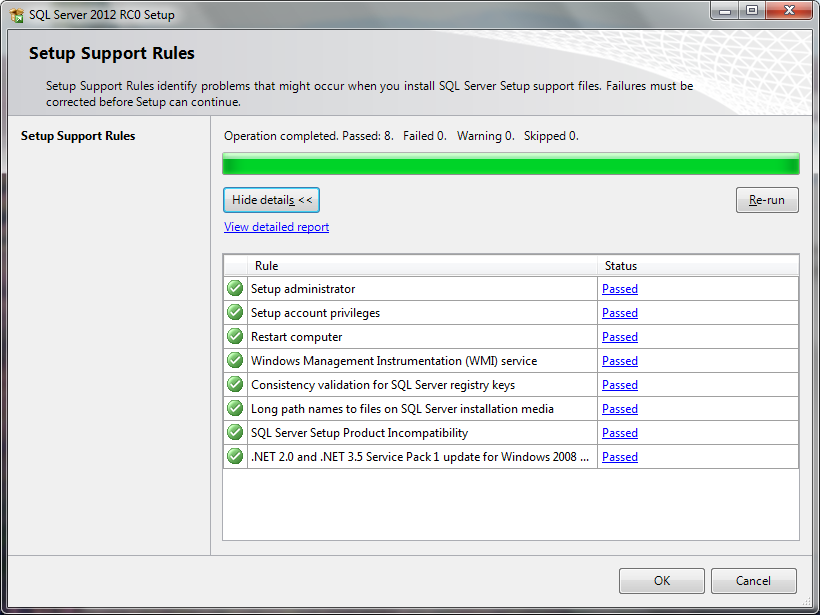This screenshot has height=615, width=820.
Task: Click the 'Operation completed. Passed: 8.' summary text
Action: coord(309,136)
